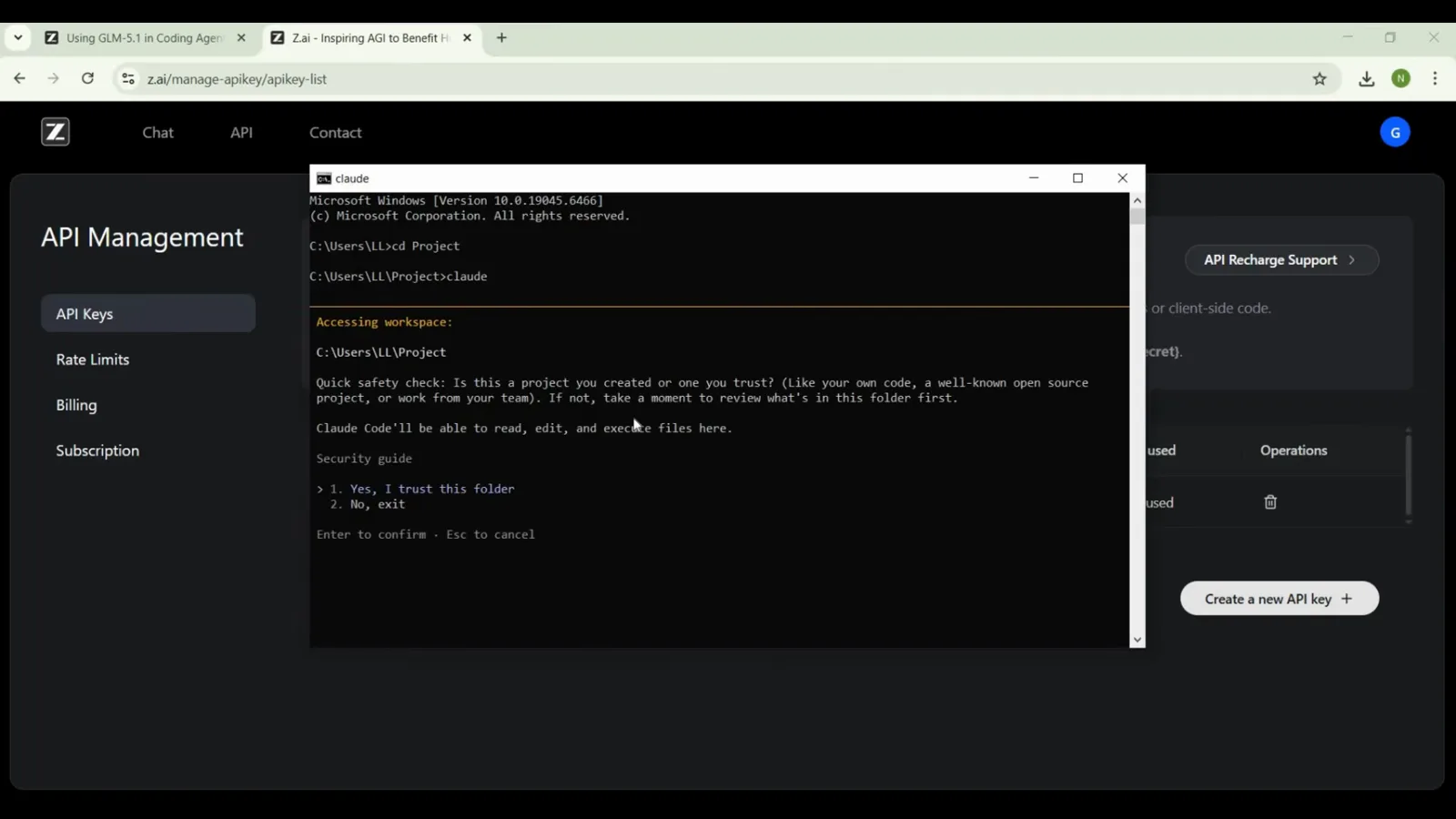
Task: Open the G user avatar menu
Action: pos(1395,132)
